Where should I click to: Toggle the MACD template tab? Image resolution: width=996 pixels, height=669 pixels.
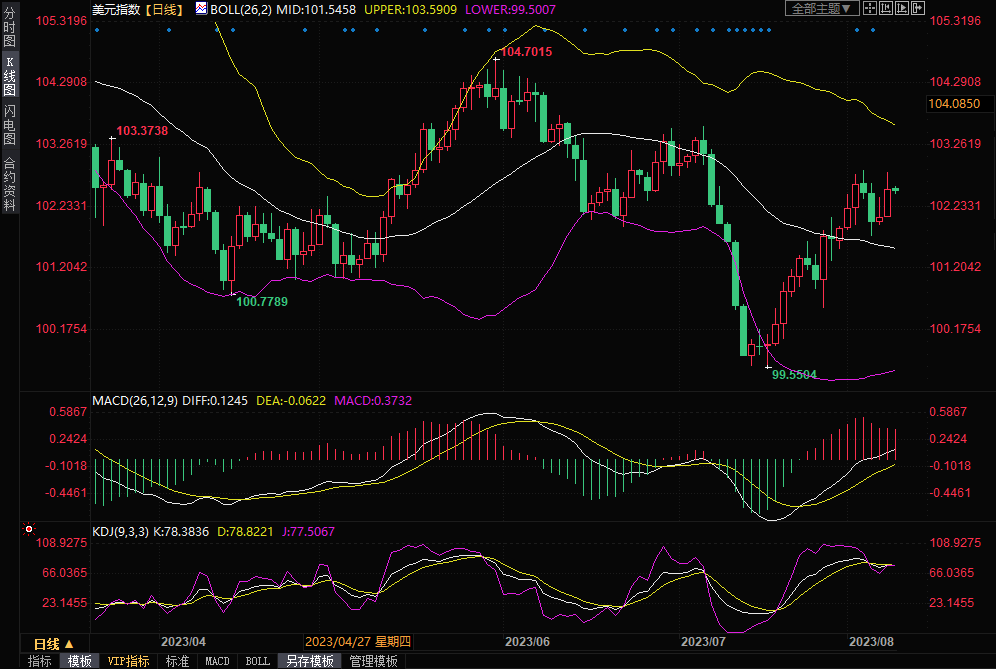tap(217, 661)
